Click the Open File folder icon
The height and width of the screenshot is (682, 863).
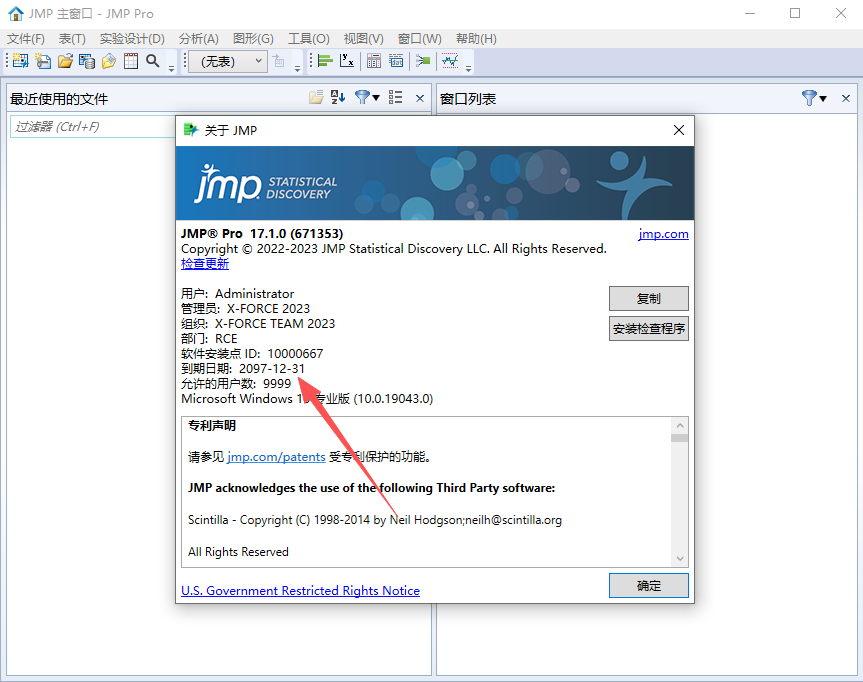click(x=65, y=61)
